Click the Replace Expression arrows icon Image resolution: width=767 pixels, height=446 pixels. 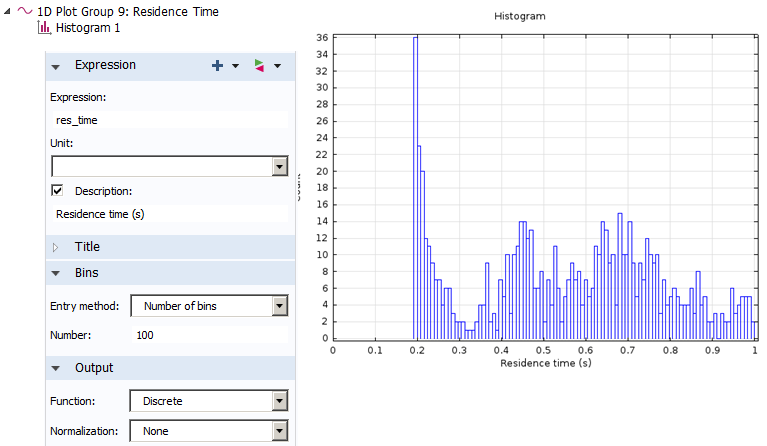259,65
